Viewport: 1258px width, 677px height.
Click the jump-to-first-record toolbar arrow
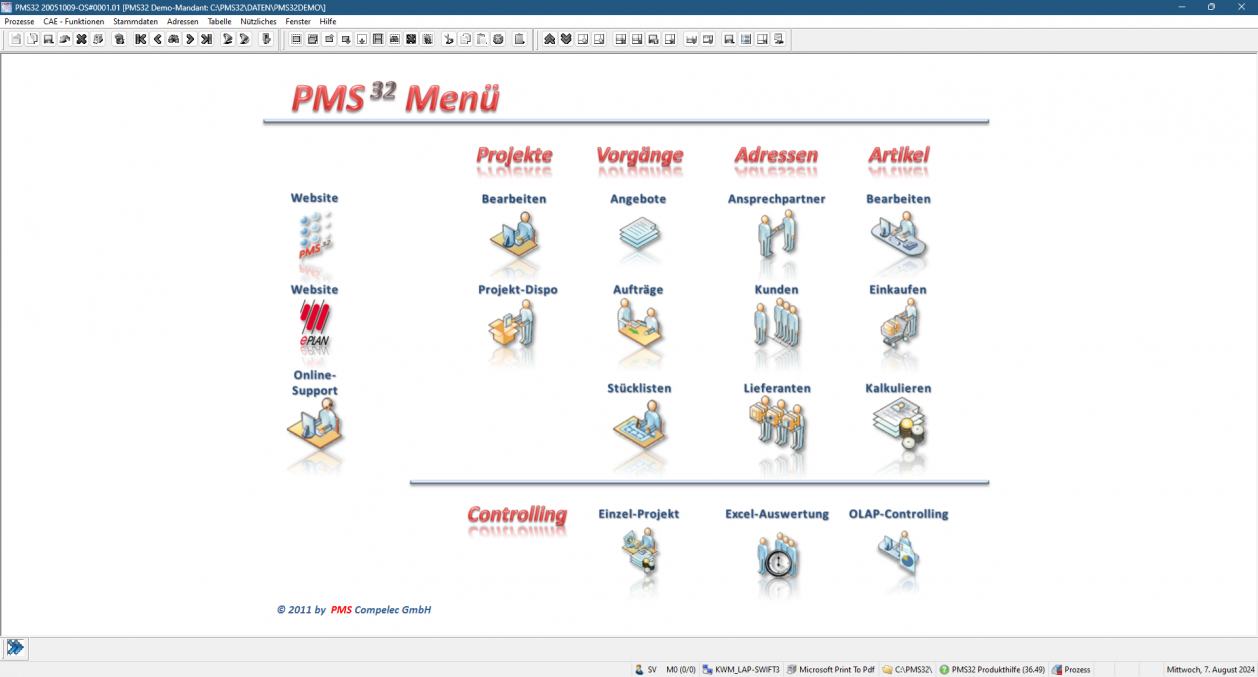tap(141, 40)
